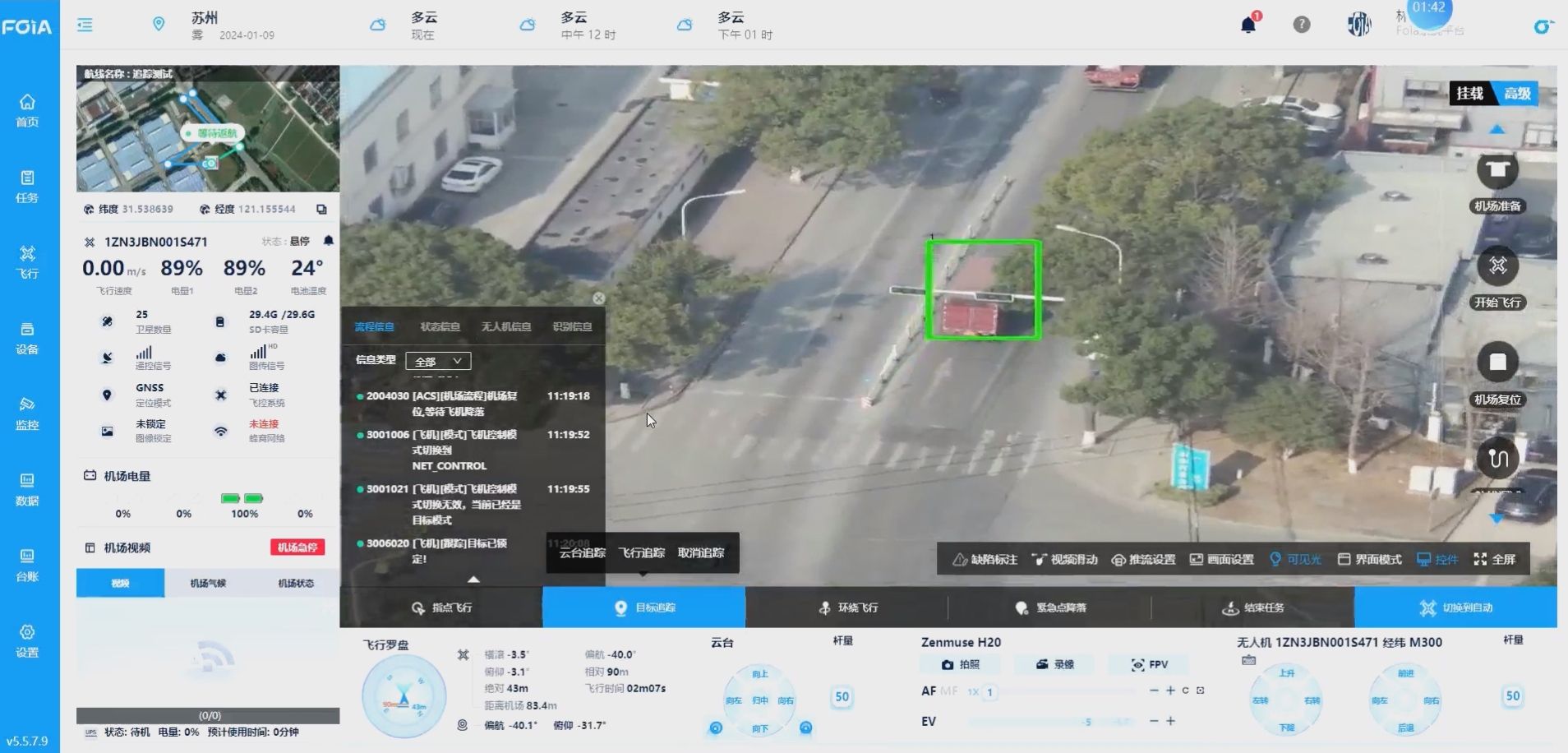Click the user avatar in top bar
Image resolution: width=1568 pixels, height=753 pixels.
1359,25
